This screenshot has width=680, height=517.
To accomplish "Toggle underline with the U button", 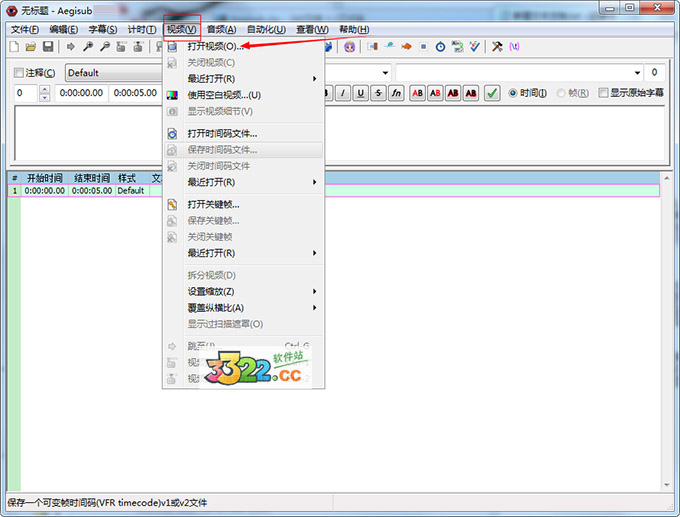I will pos(360,93).
